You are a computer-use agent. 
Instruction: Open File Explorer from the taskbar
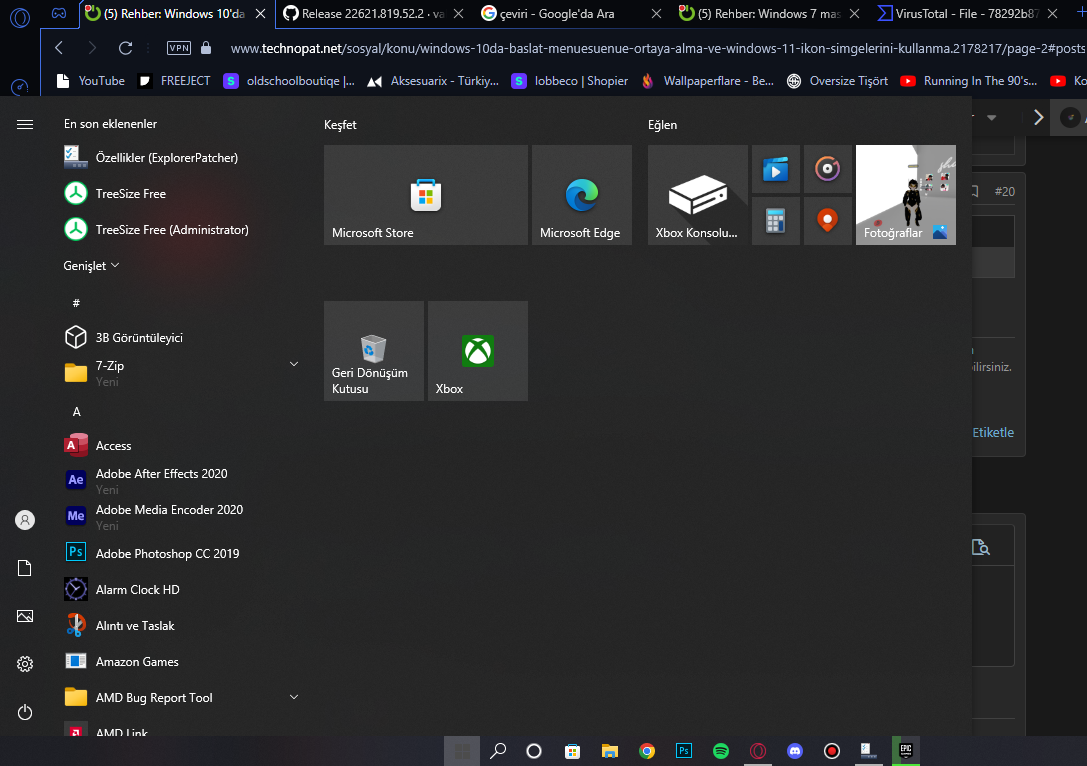pyautogui.click(x=609, y=751)
